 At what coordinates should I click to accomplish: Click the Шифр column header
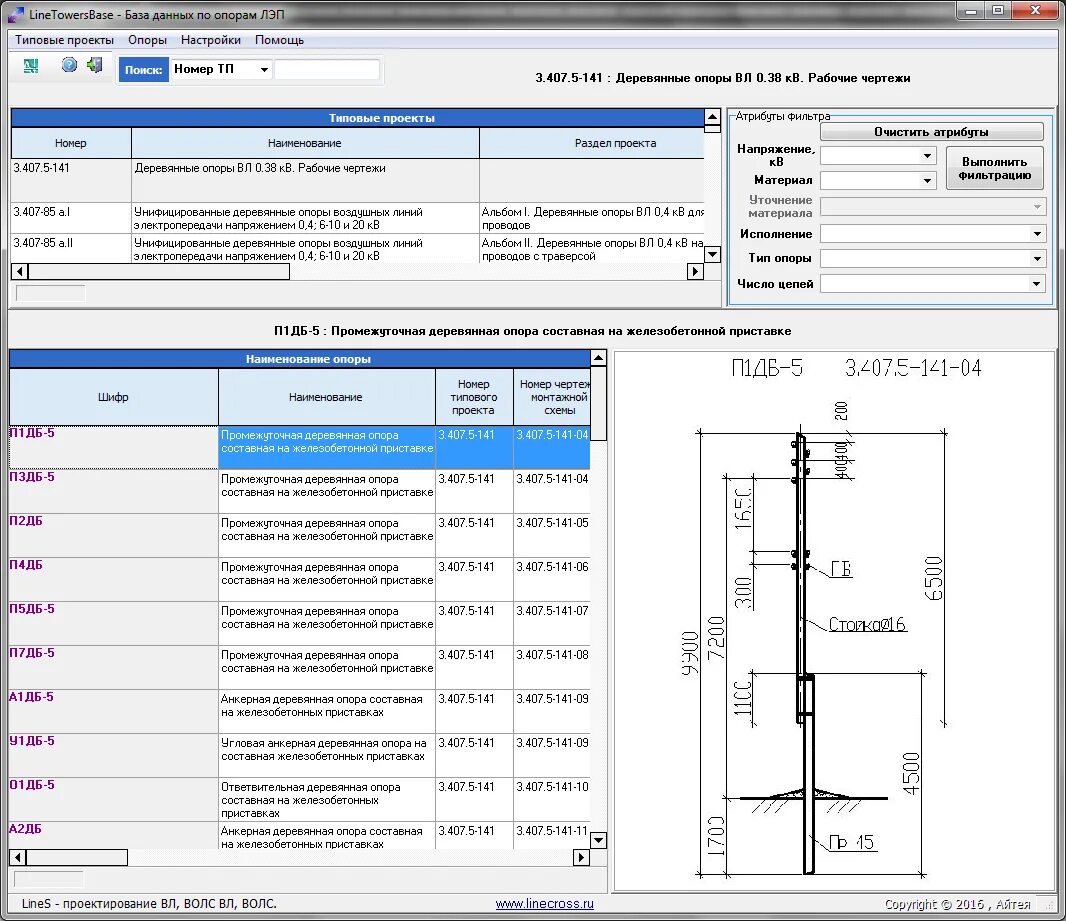113,397
